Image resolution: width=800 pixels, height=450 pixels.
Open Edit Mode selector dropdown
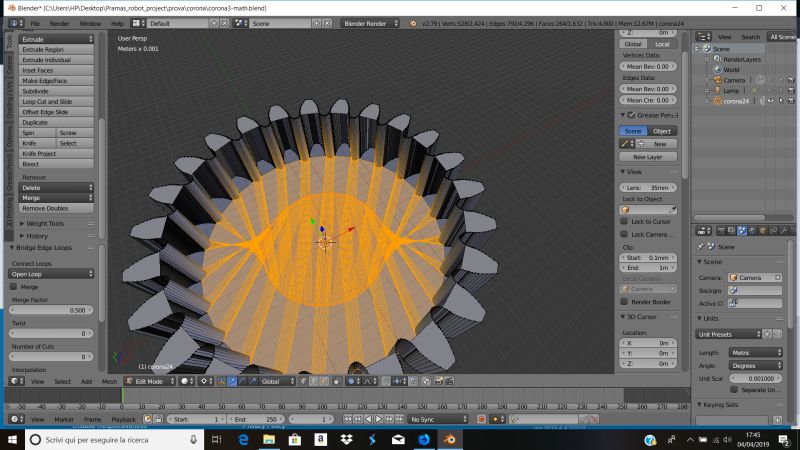click(x=151, y=381)
